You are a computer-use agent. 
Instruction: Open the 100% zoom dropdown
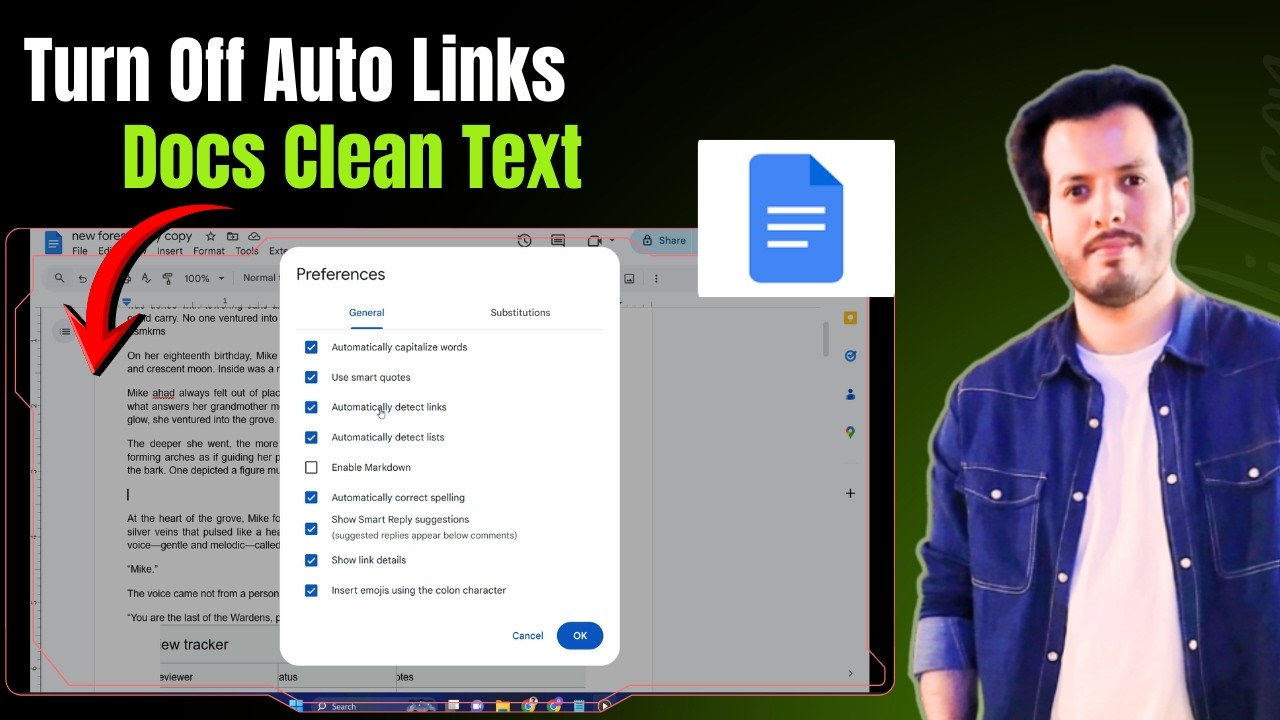[x=204, y=278]
